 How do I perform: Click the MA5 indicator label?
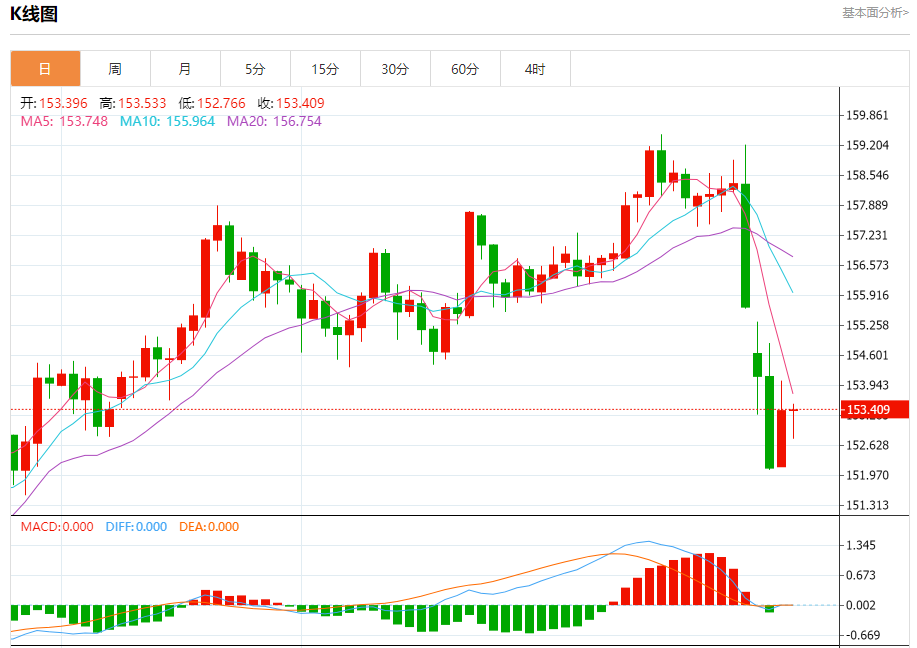click(x=64, y=121)
